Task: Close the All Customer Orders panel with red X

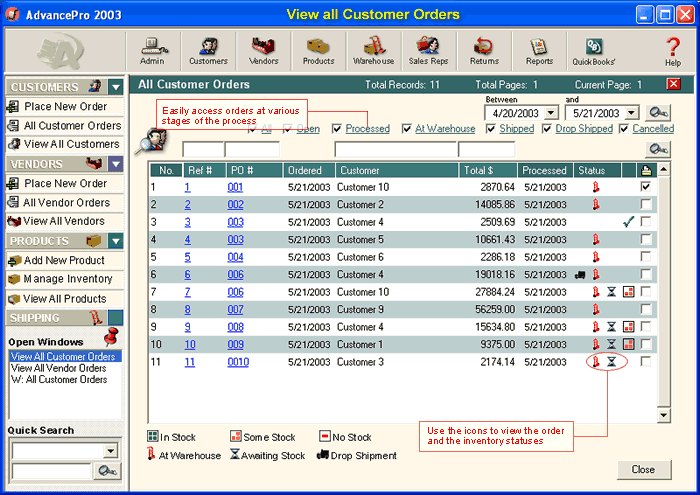Action: (674, 84)
